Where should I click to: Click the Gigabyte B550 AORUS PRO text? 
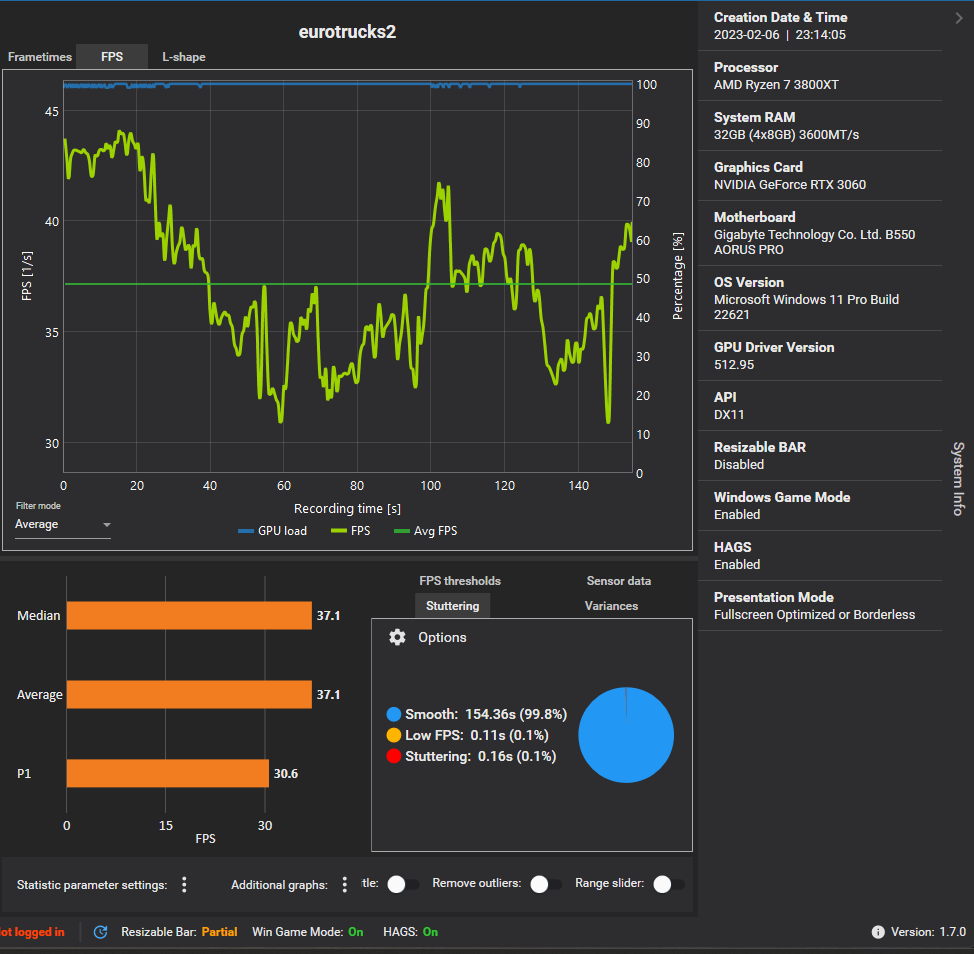[814, 242]
